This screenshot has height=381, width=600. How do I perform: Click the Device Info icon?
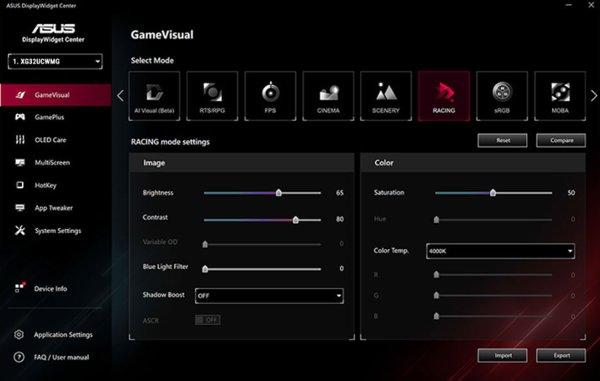tap(20, 287)
